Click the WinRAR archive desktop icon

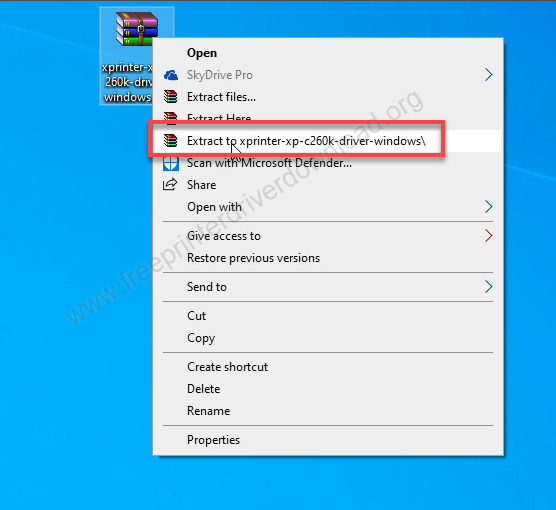click(137, 29)
